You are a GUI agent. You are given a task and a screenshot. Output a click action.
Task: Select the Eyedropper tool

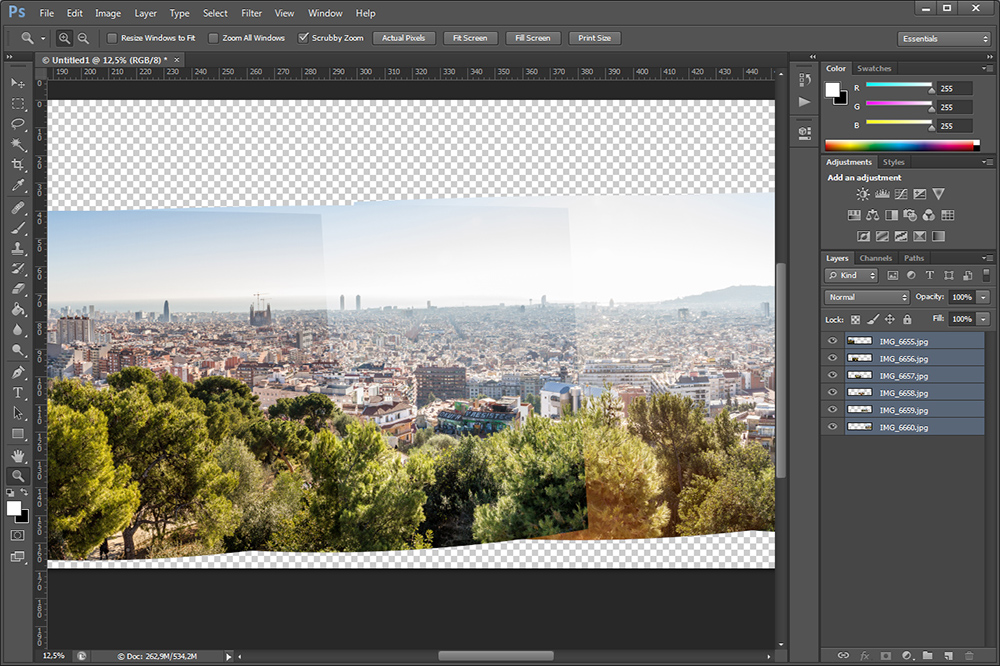[x=18, y=186]
